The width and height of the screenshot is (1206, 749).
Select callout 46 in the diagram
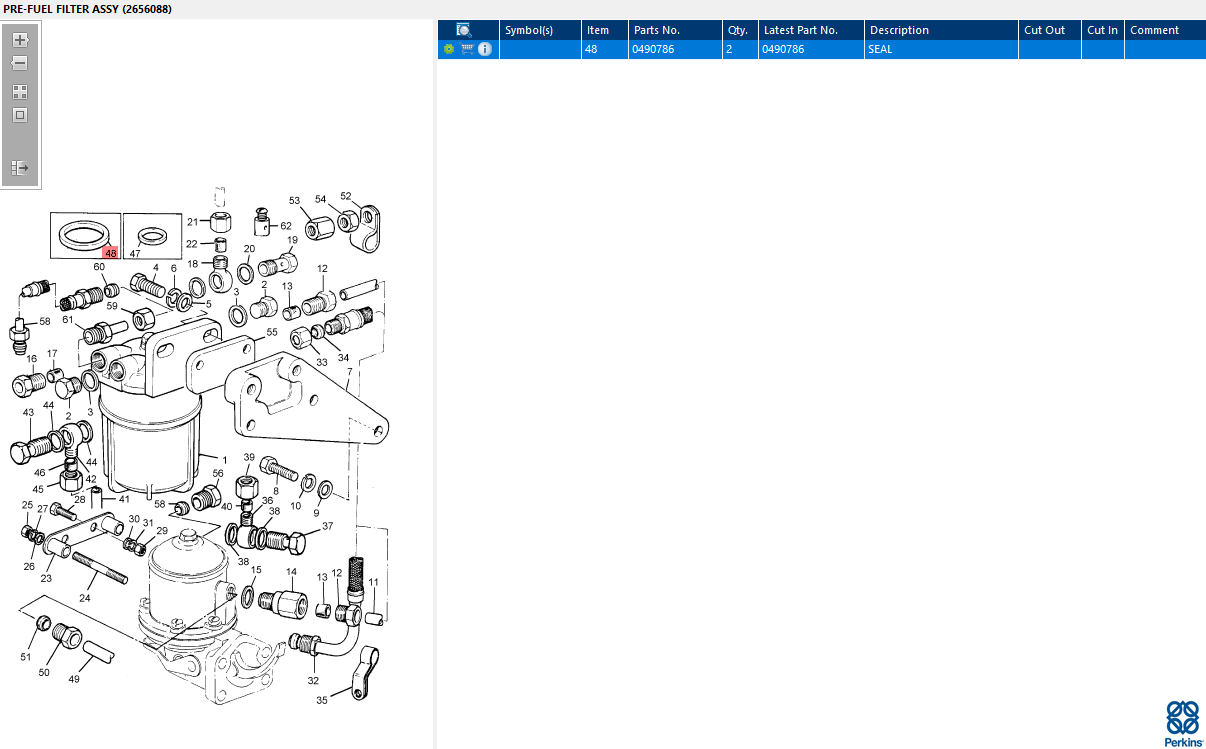(40, 472)
